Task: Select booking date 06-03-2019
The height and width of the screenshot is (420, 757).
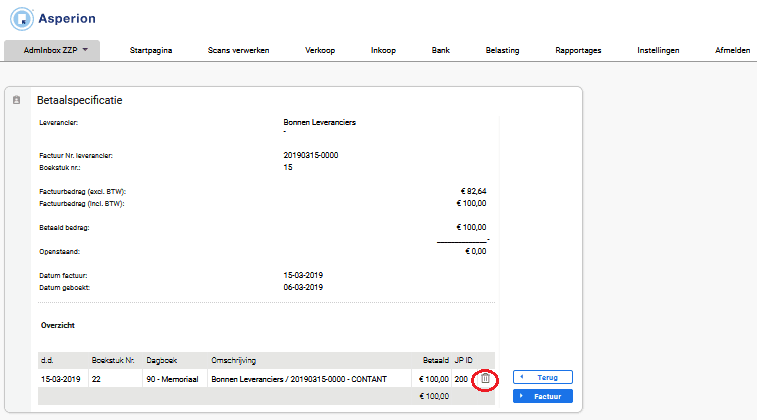Action: click(303, 287)
